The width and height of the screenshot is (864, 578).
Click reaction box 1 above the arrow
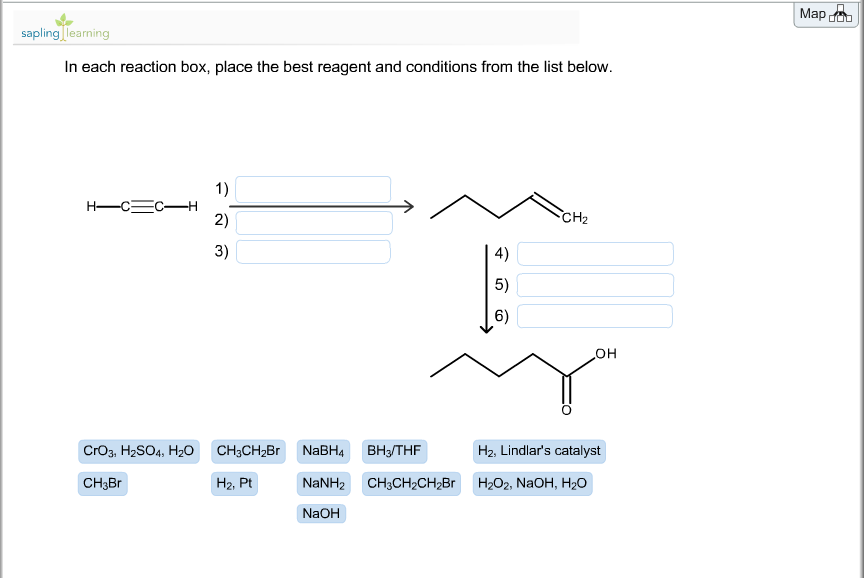(312, 189)
